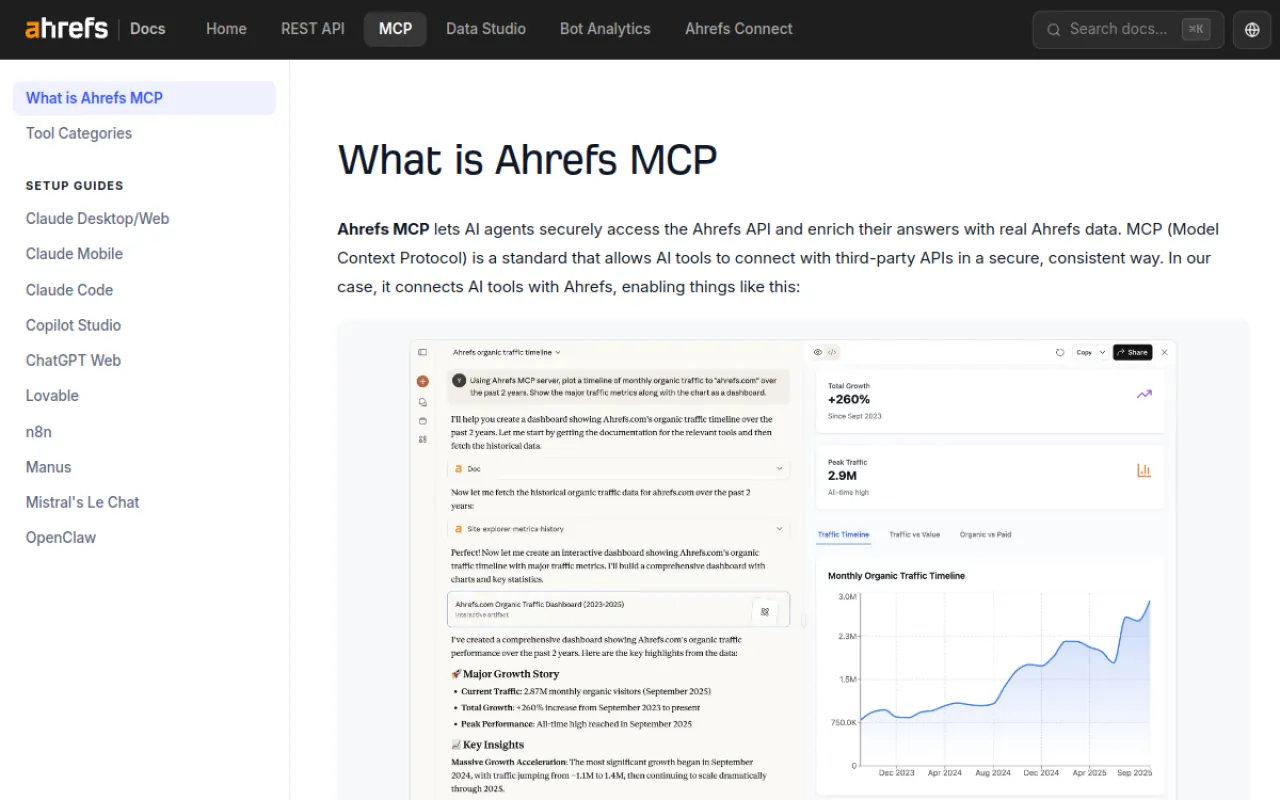Open What is Ahrefs MCP in the sidebar
Screen dimensions: 1280x800
point(144,98)
